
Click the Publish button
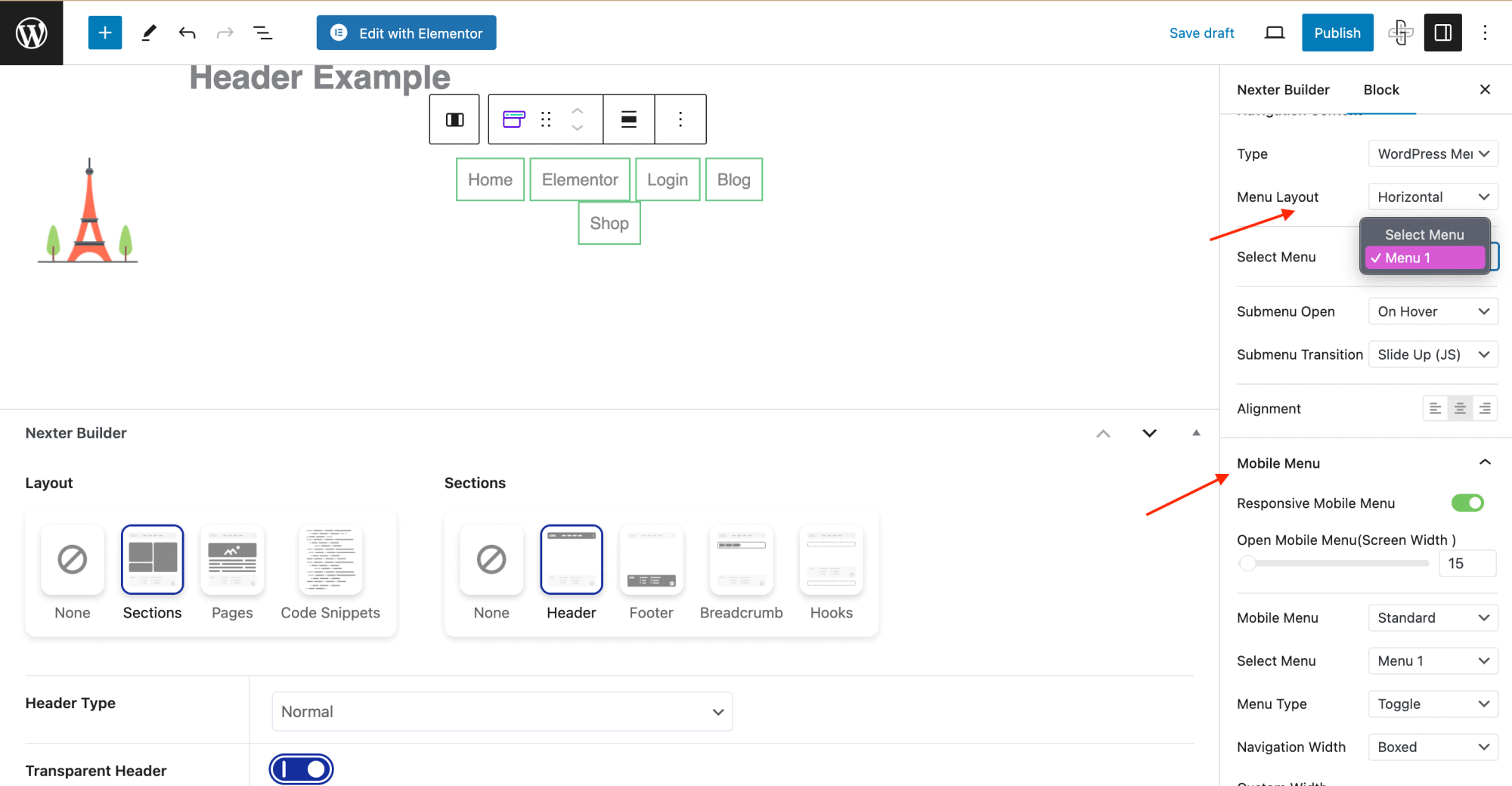pos(1337,32)
